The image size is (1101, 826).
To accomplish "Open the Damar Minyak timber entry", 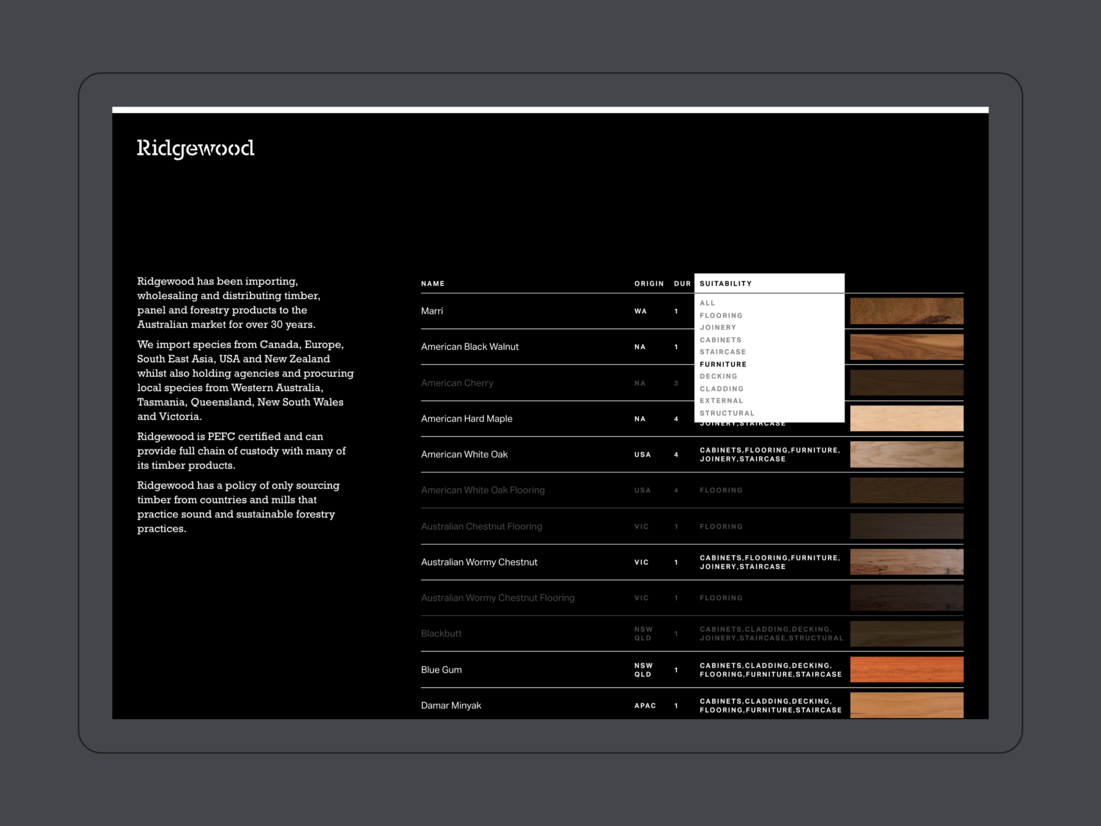I will [451, 706].
